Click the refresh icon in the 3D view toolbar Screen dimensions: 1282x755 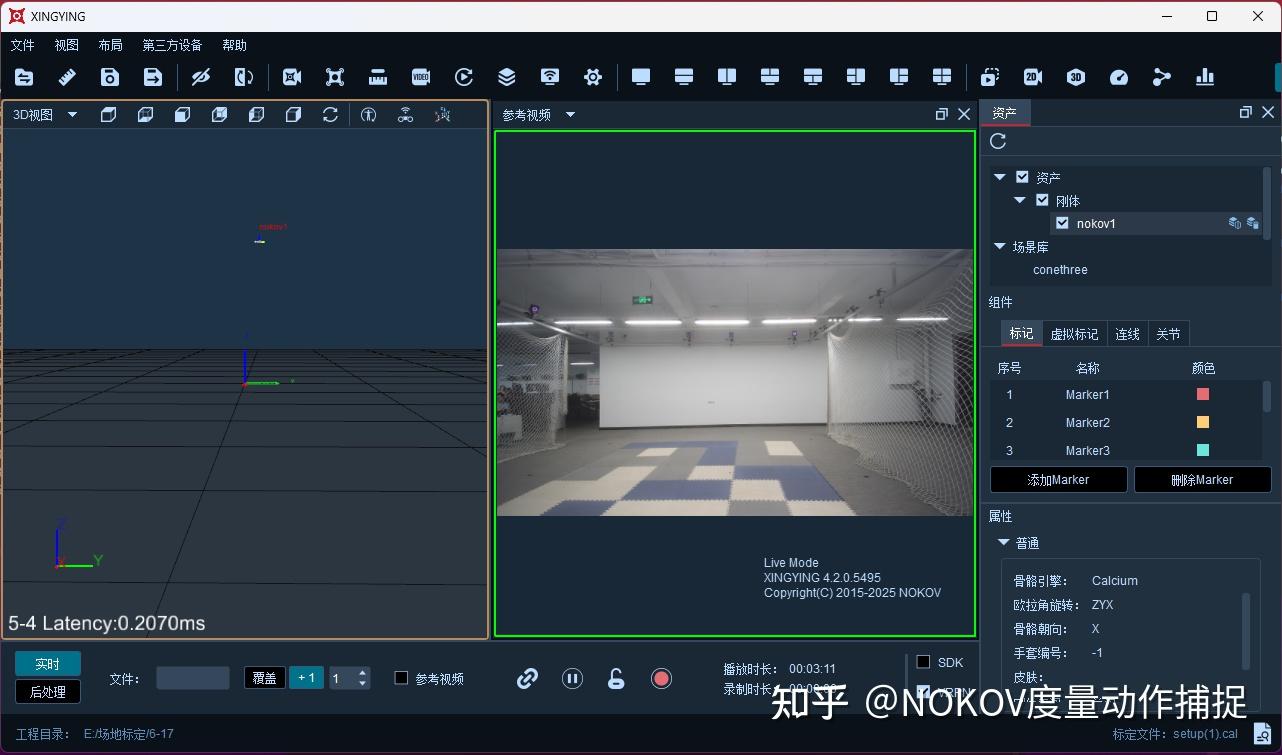(330, 114)
